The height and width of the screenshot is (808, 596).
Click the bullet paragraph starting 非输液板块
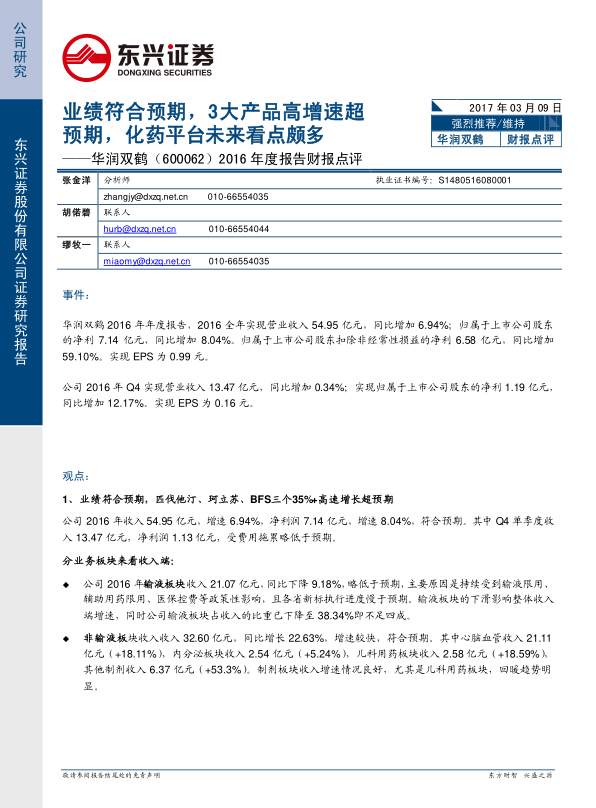click(x=318, y=662)
